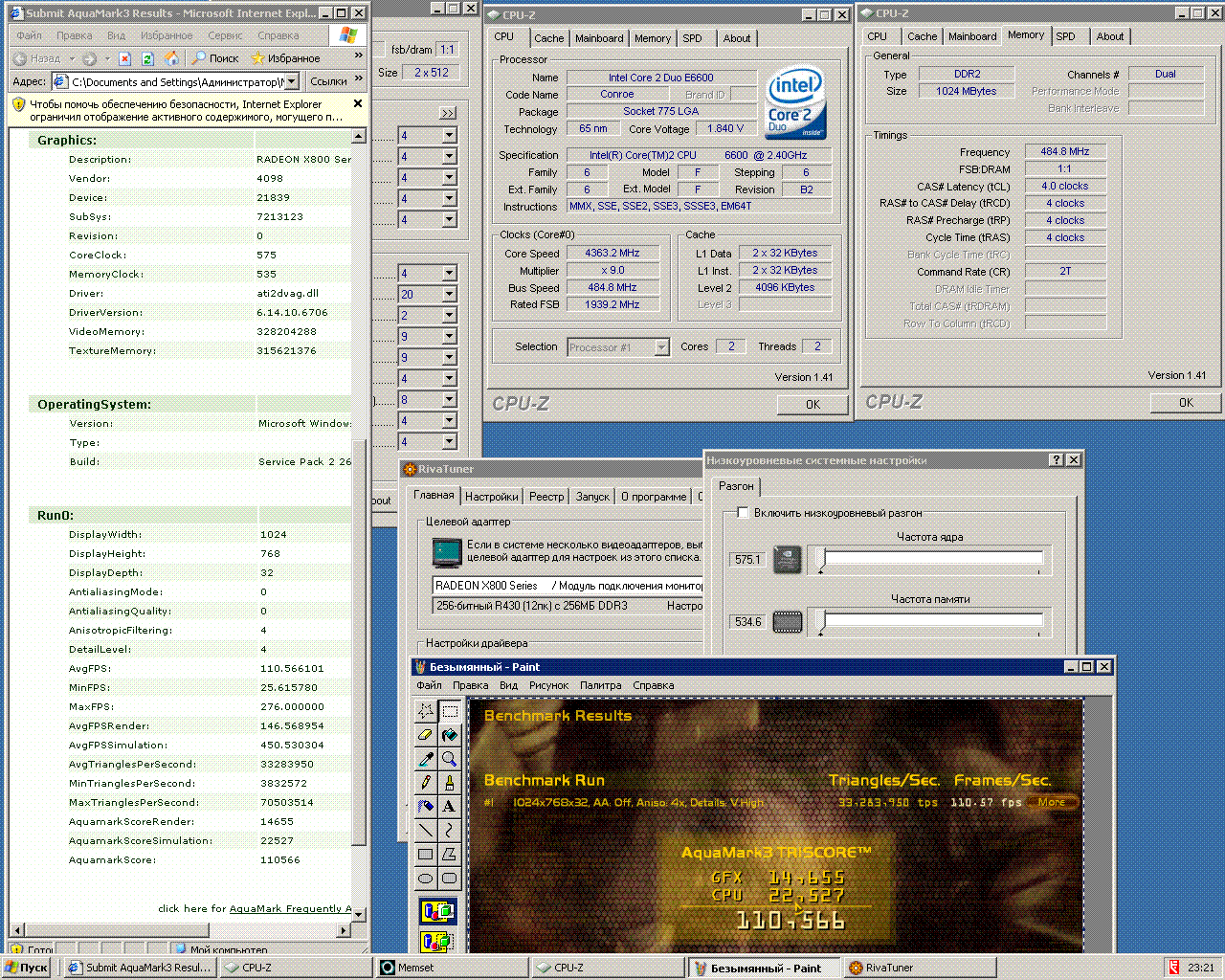Click the IE page vertical scrollbar
Image resolution: width=1225 pixels, height=980 pixels.
pos(359,524)
